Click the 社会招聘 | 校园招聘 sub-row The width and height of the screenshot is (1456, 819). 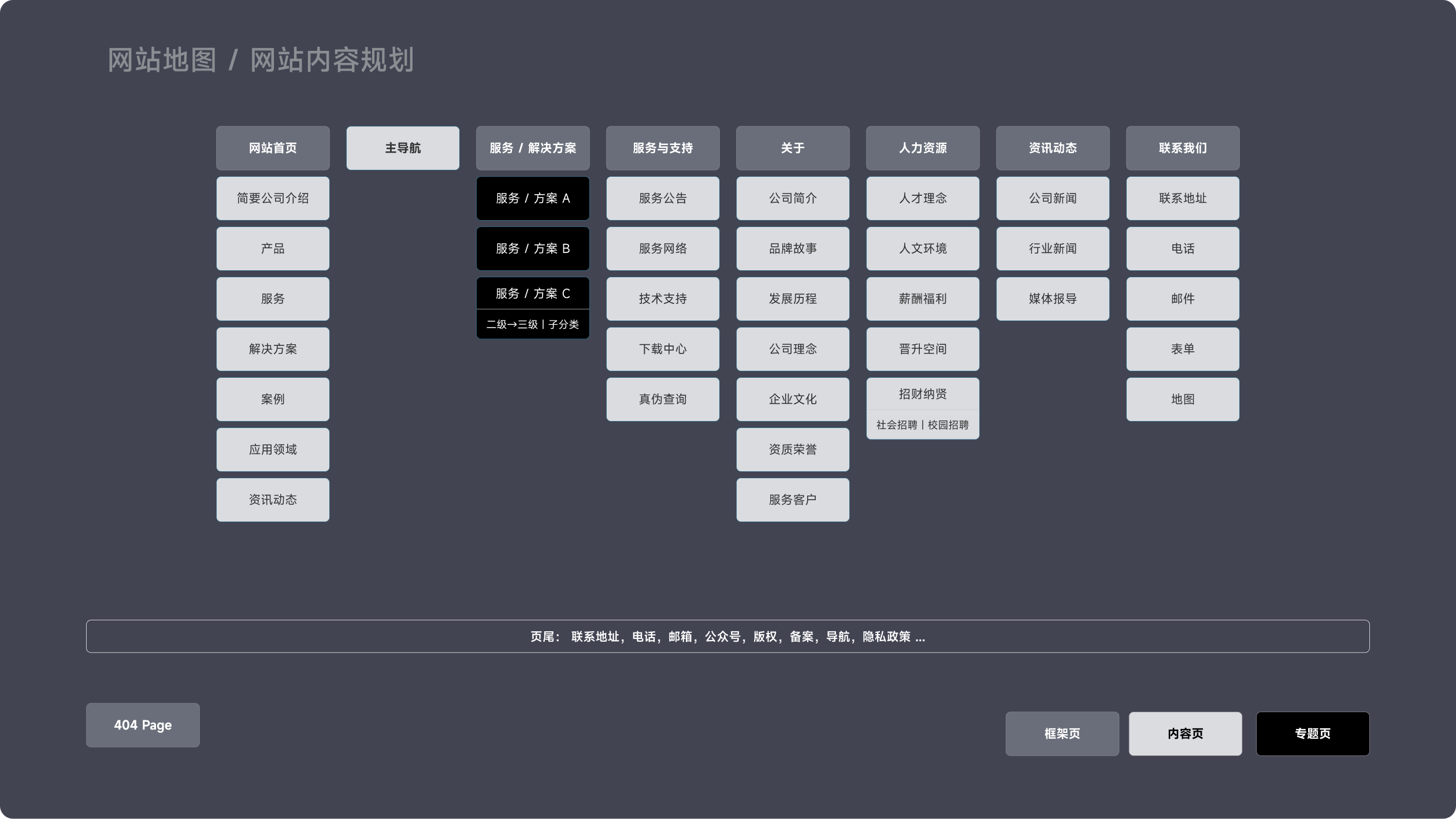pyautogui.click(x=923, y=425)
